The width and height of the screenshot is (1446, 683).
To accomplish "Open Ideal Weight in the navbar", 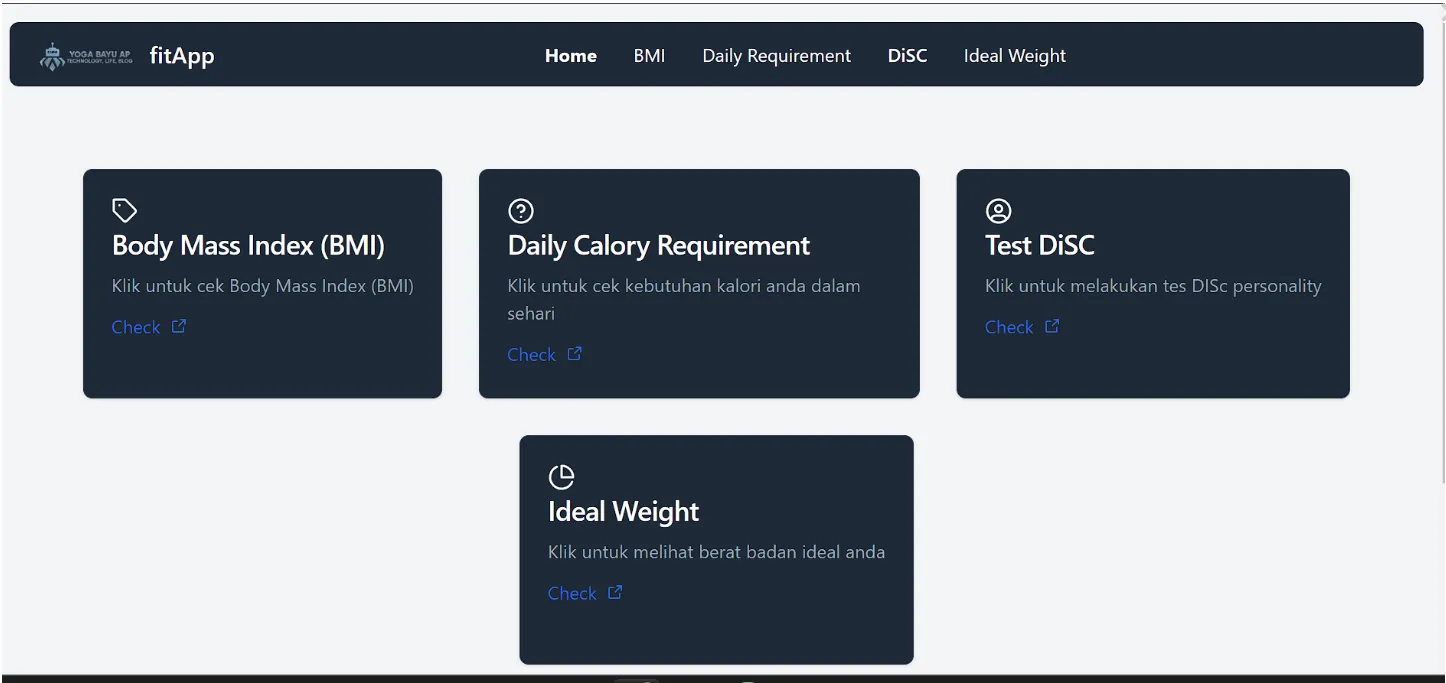I will (1014, 56).
